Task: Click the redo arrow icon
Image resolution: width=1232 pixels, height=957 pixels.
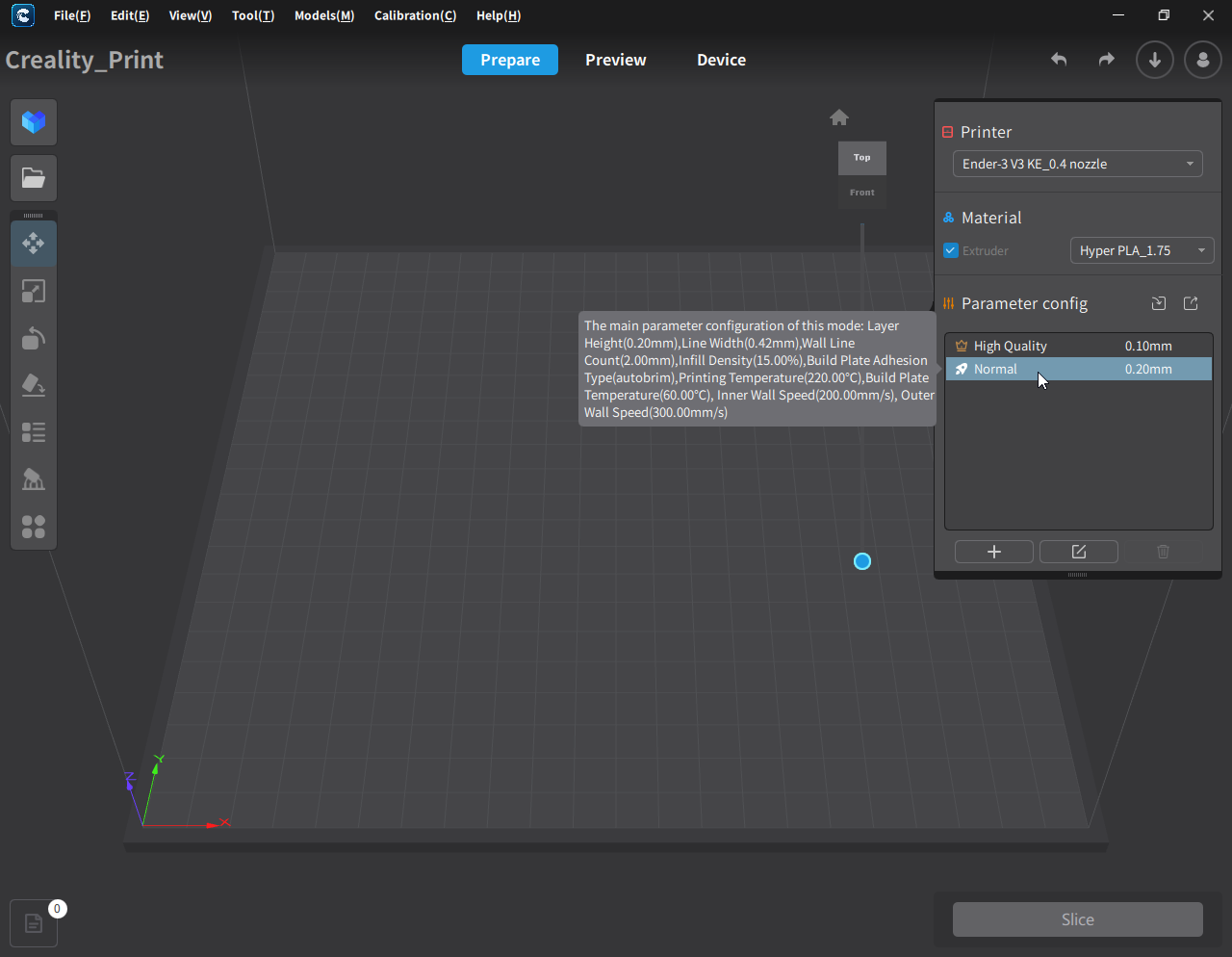Action: [1107, 60]
